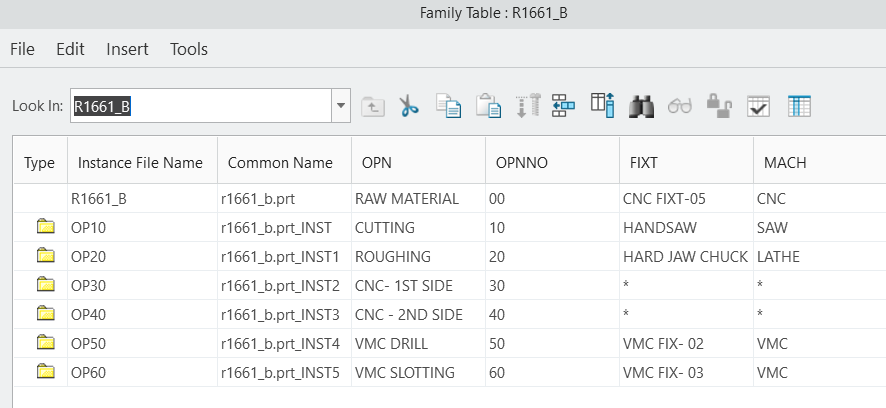Click the insert instance row icon
Image resolution: width=886 pixels, height=408 pixels.
[x=563, y=106]
